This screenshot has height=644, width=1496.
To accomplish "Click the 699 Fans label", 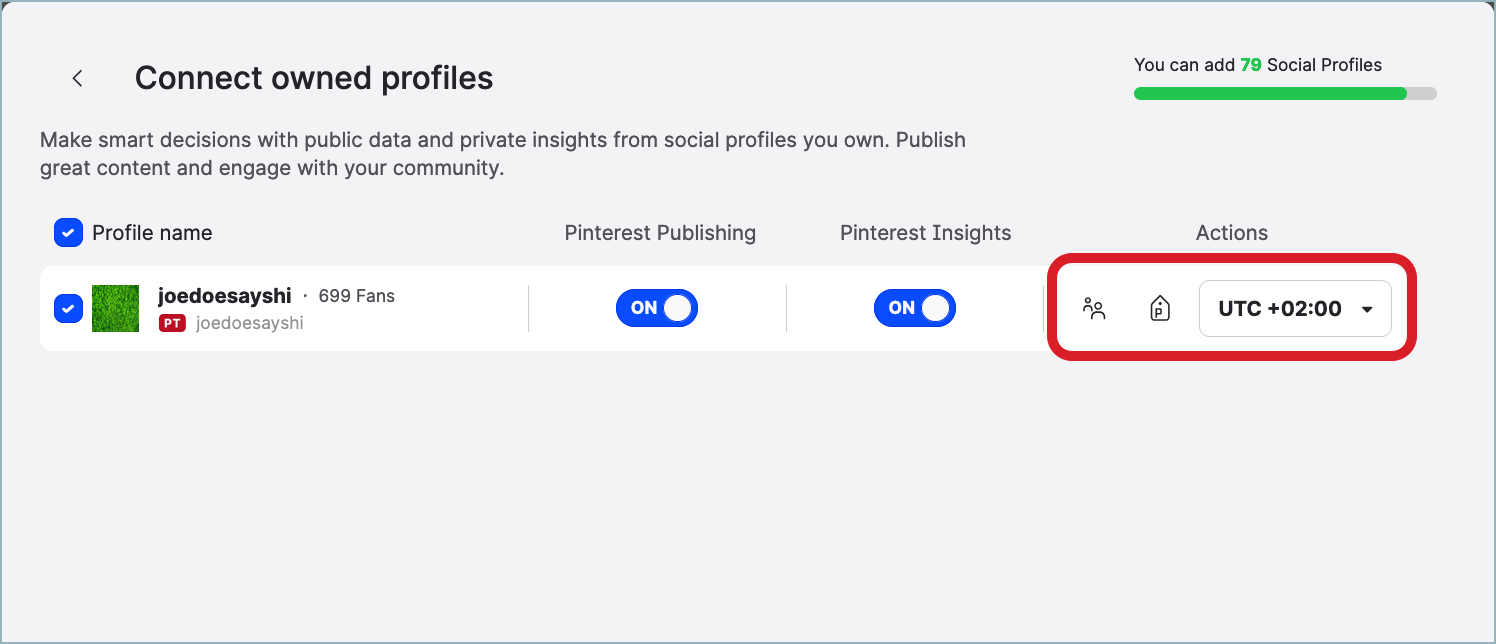I will click(356, 296).
